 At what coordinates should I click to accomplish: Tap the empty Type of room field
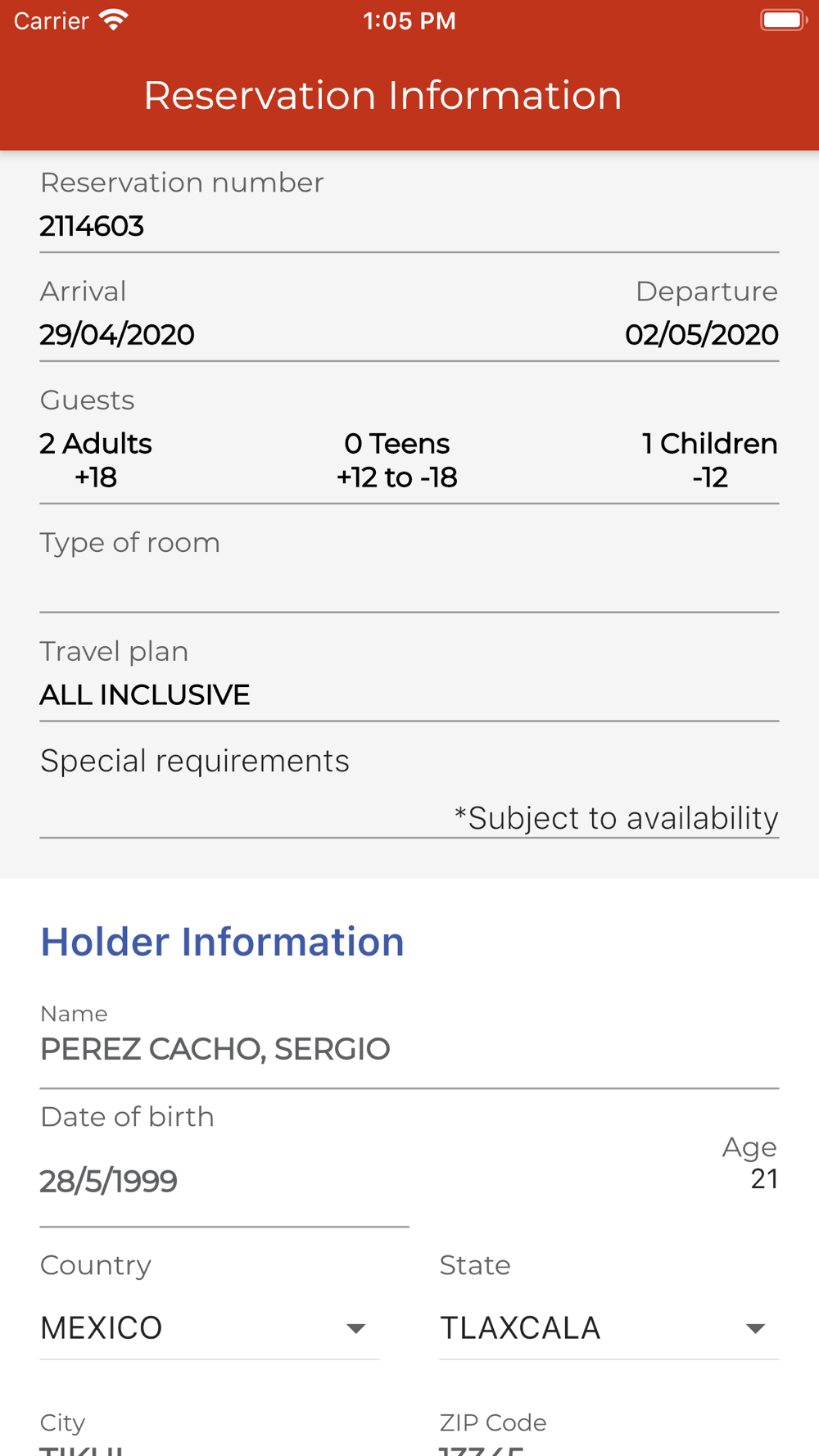tap(409, 586)
